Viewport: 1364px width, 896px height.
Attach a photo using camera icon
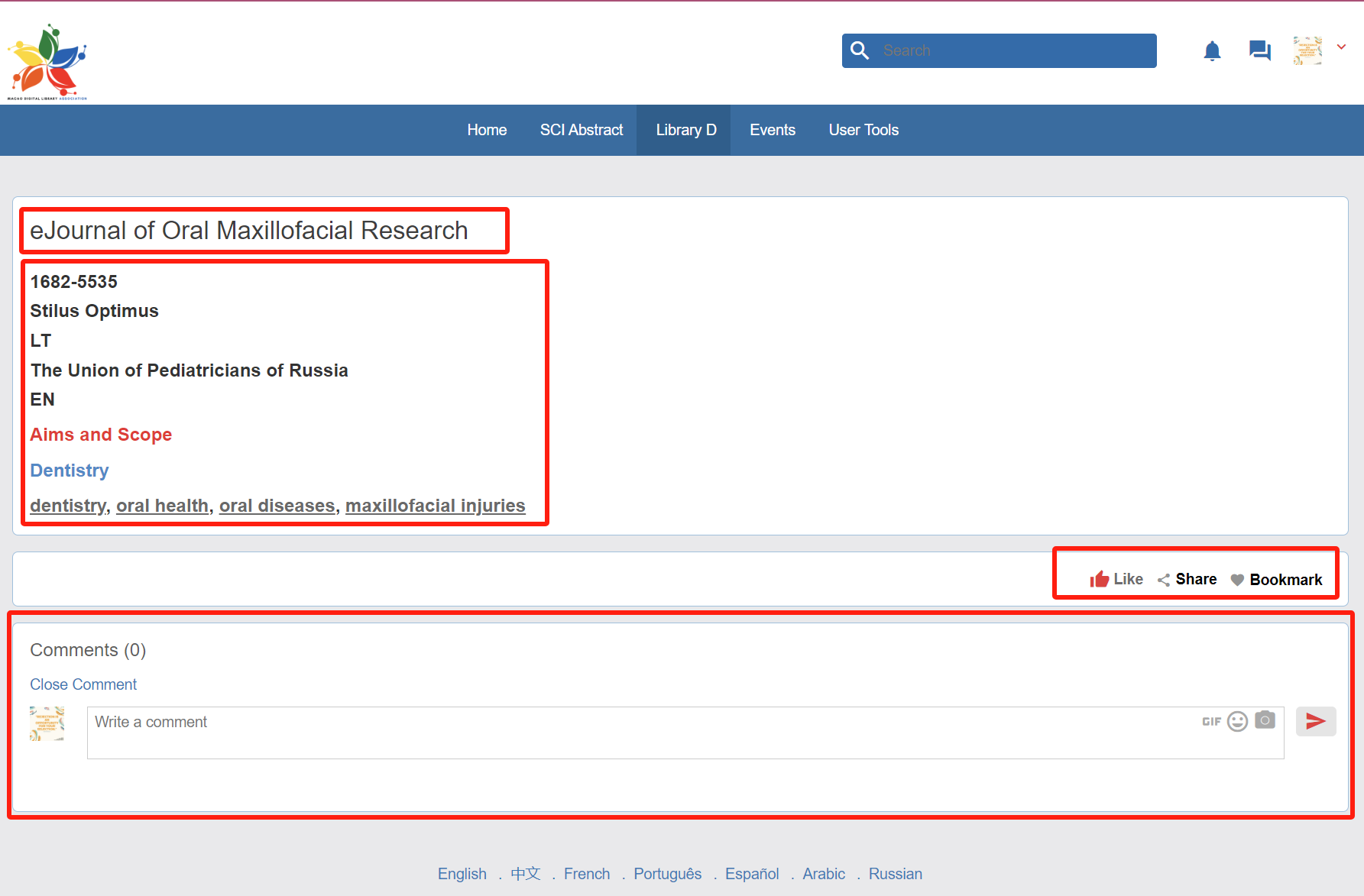coord(1265,720)
